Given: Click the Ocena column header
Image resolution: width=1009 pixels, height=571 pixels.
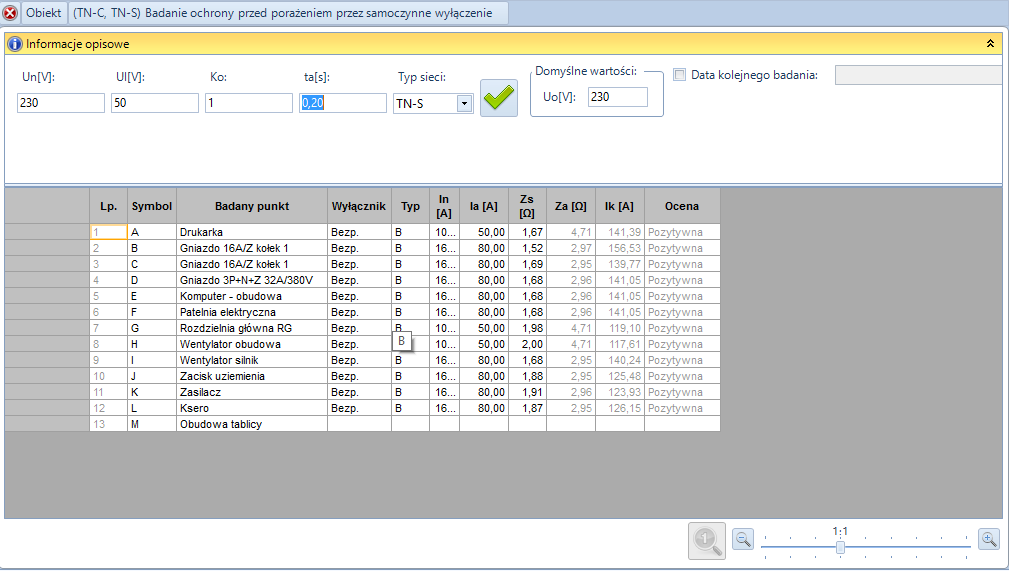Looking at the screenshot, I should coord(682,206).
